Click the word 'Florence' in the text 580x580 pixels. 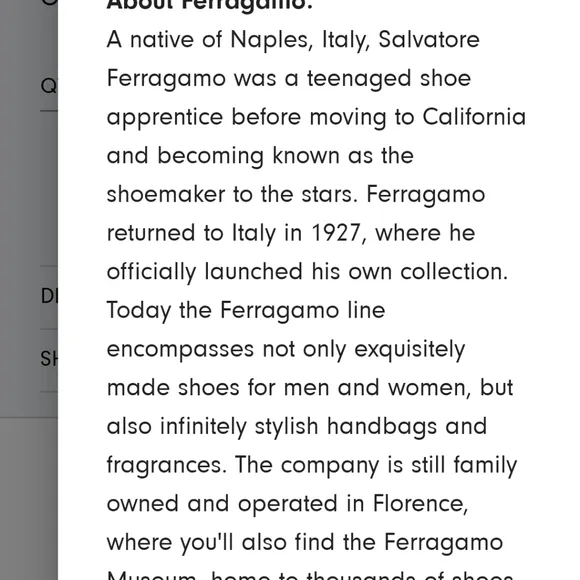pyautogui.click(x=421, y=504)
